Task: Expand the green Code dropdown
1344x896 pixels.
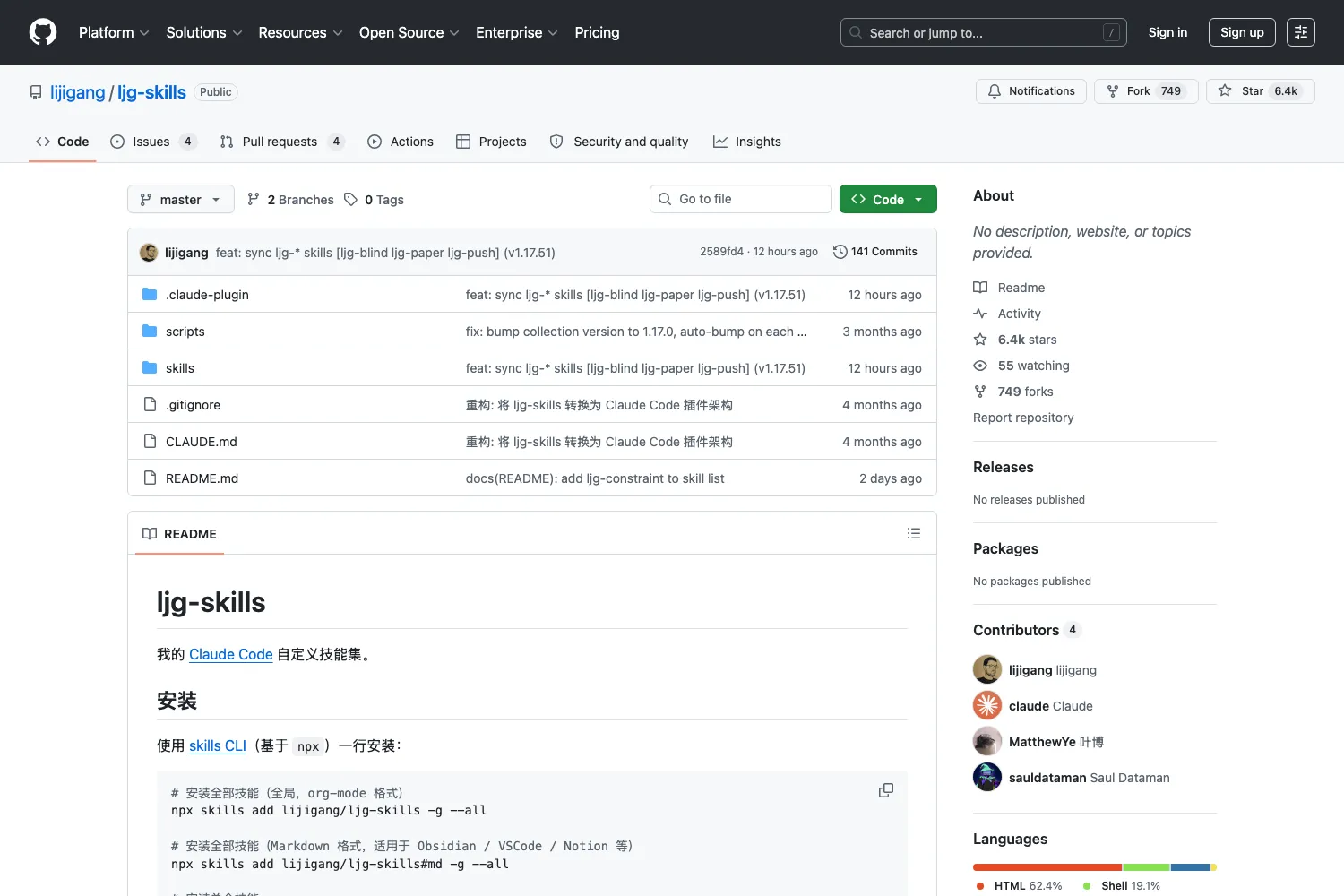Action: pos(888,199)
